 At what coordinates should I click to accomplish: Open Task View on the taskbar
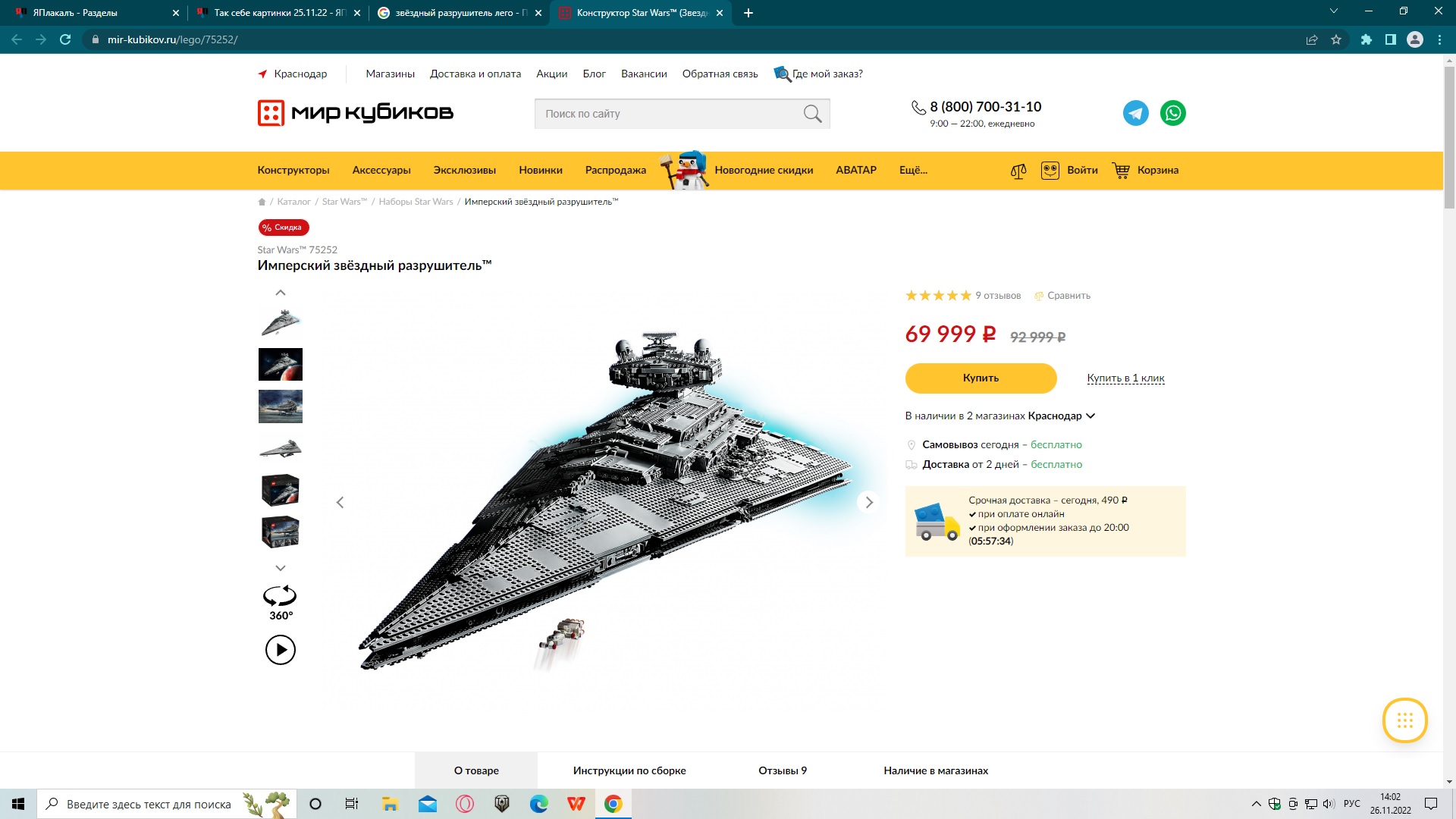[x=352, y=804]
